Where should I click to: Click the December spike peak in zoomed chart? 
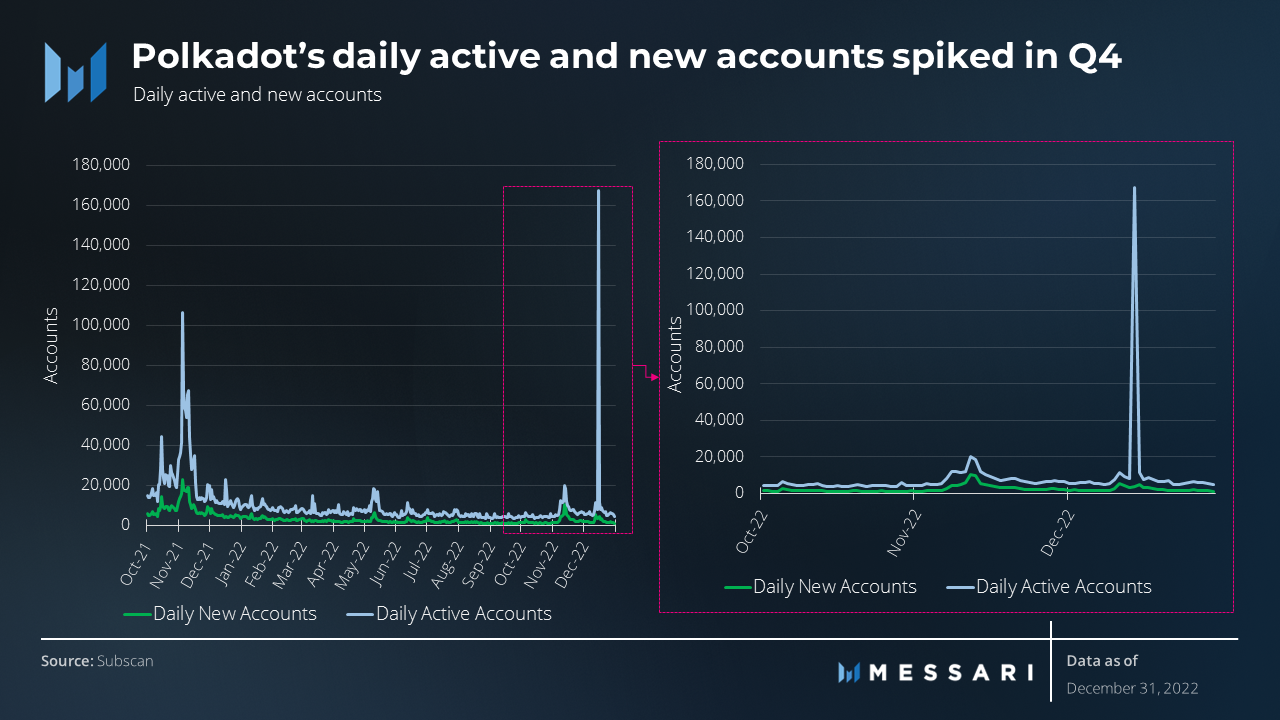tap(1134, 188)
